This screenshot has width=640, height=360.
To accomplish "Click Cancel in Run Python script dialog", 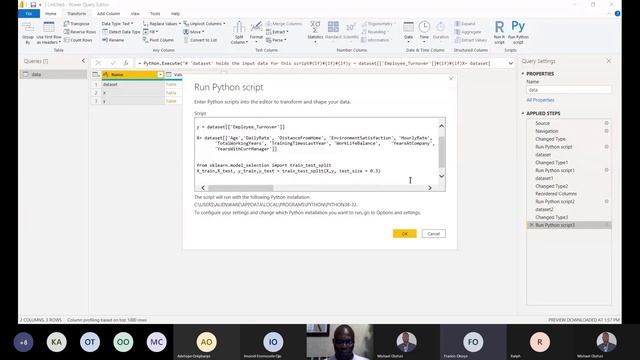I will point(433,233).
